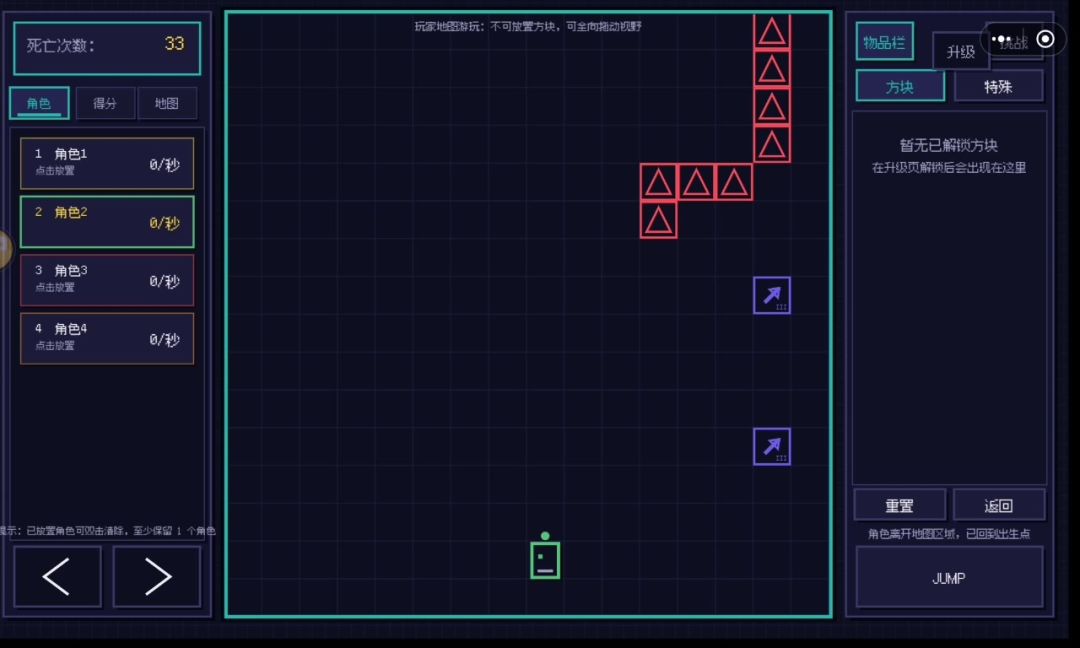Click the lower purple arrow booster block

tap(771, 446)
